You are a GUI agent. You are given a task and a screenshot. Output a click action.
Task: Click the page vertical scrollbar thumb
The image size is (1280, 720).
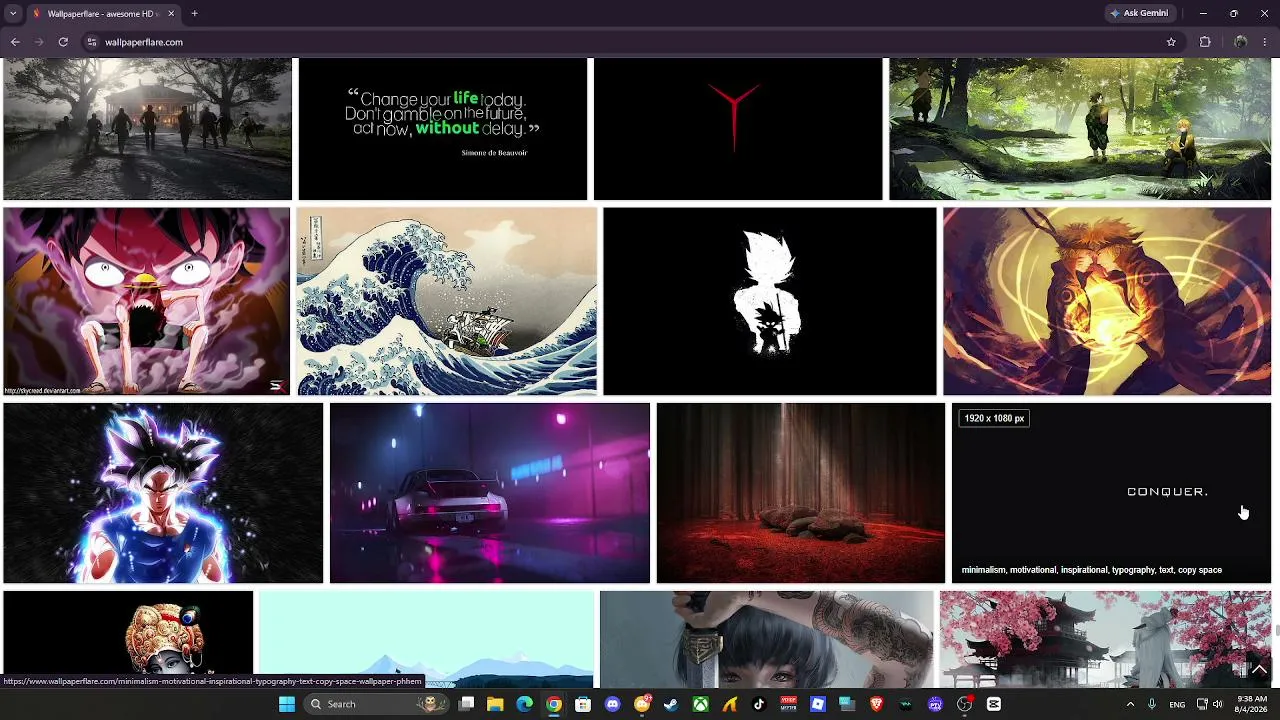pos(1276,630)
